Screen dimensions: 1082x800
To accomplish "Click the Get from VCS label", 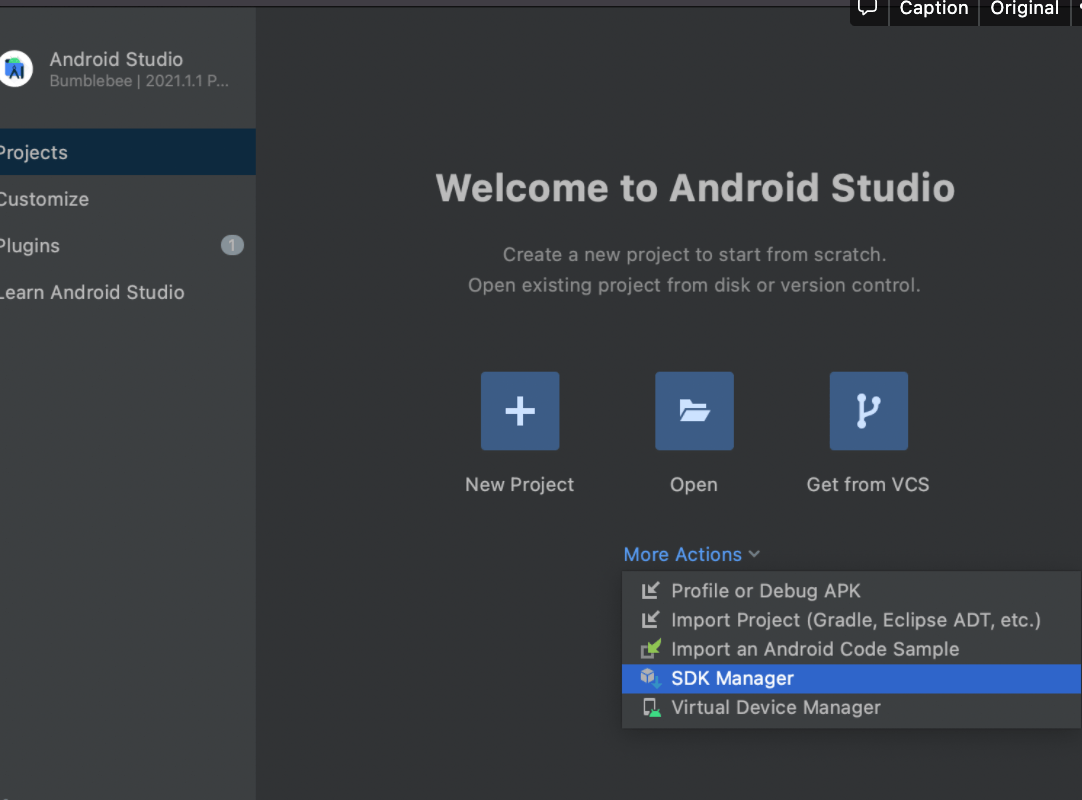I will (868, 485).
